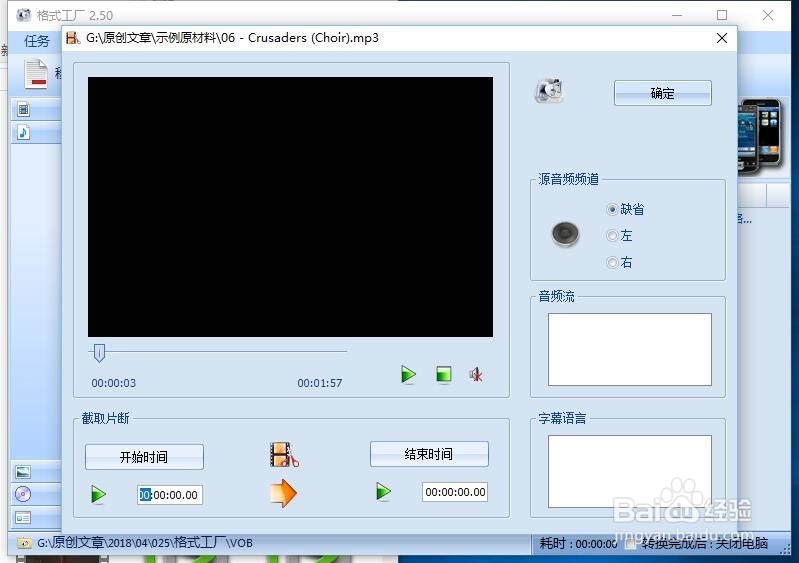Maximize the 格式工厂 main window

722,15
